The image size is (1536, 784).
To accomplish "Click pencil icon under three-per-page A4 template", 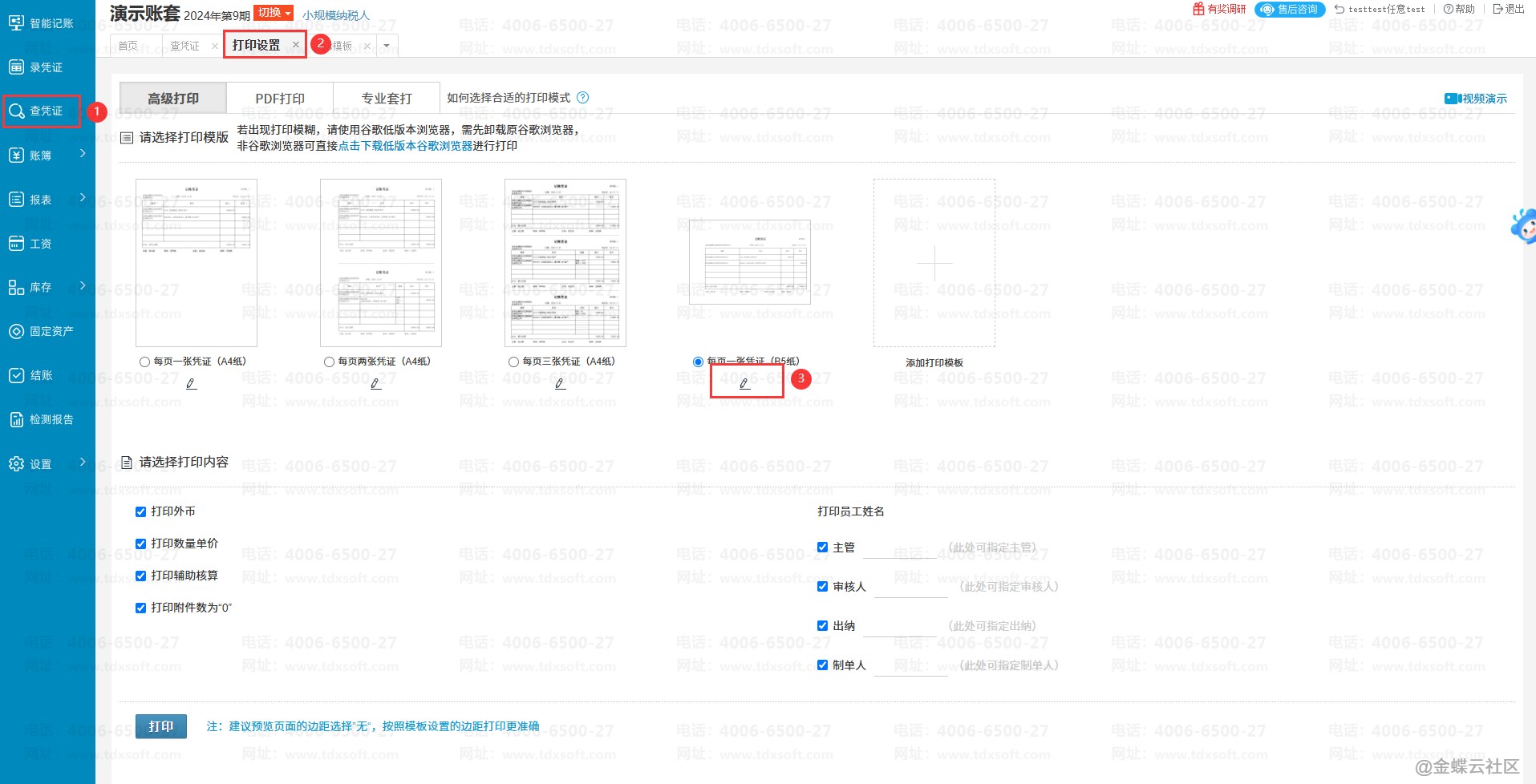I will coord(560,384).
